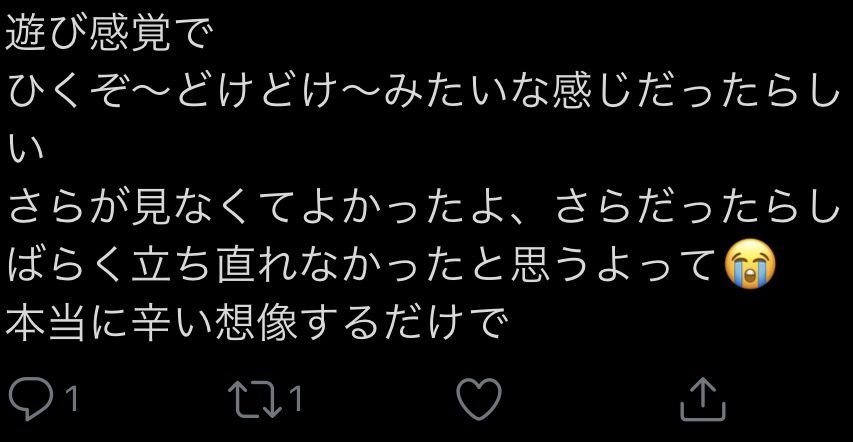The height and width of the screenshot is (442, 853).
Task: Click the reply count number 1
Action: [x=71, y=400]
